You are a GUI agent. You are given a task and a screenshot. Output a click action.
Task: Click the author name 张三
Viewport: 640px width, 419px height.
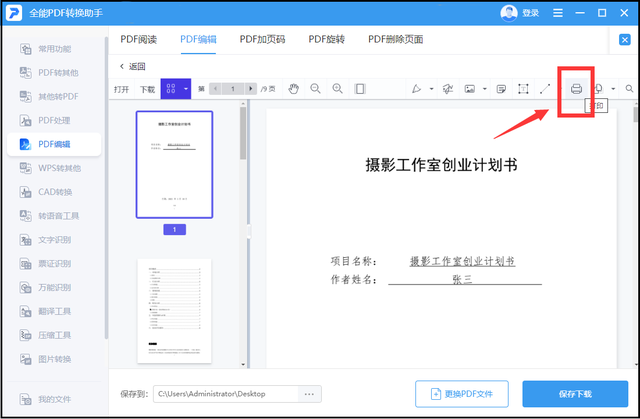pos(462,279)
